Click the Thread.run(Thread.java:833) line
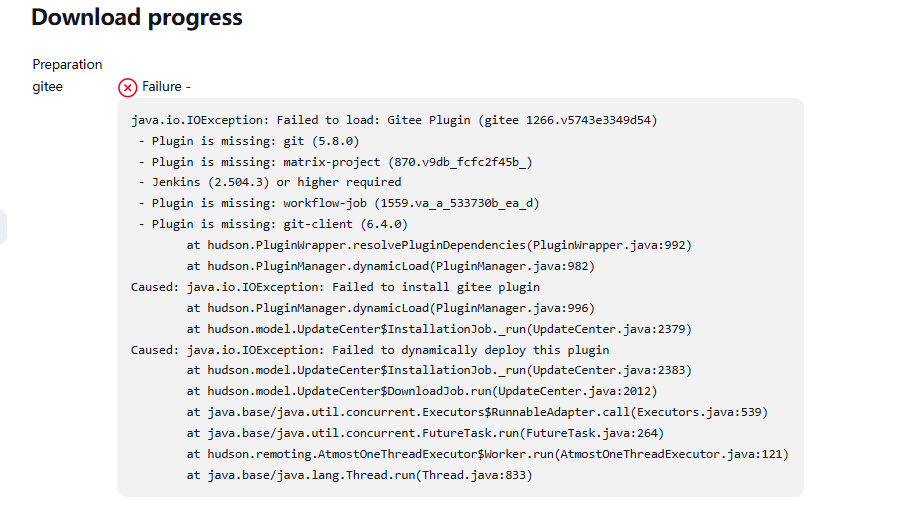 360,475
